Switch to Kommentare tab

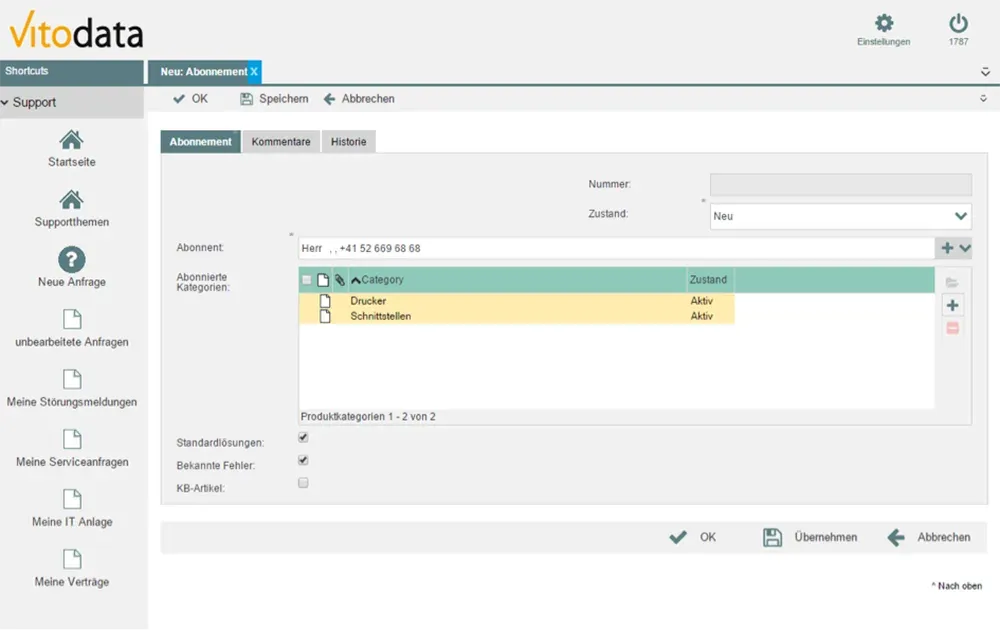pos(281,142)
